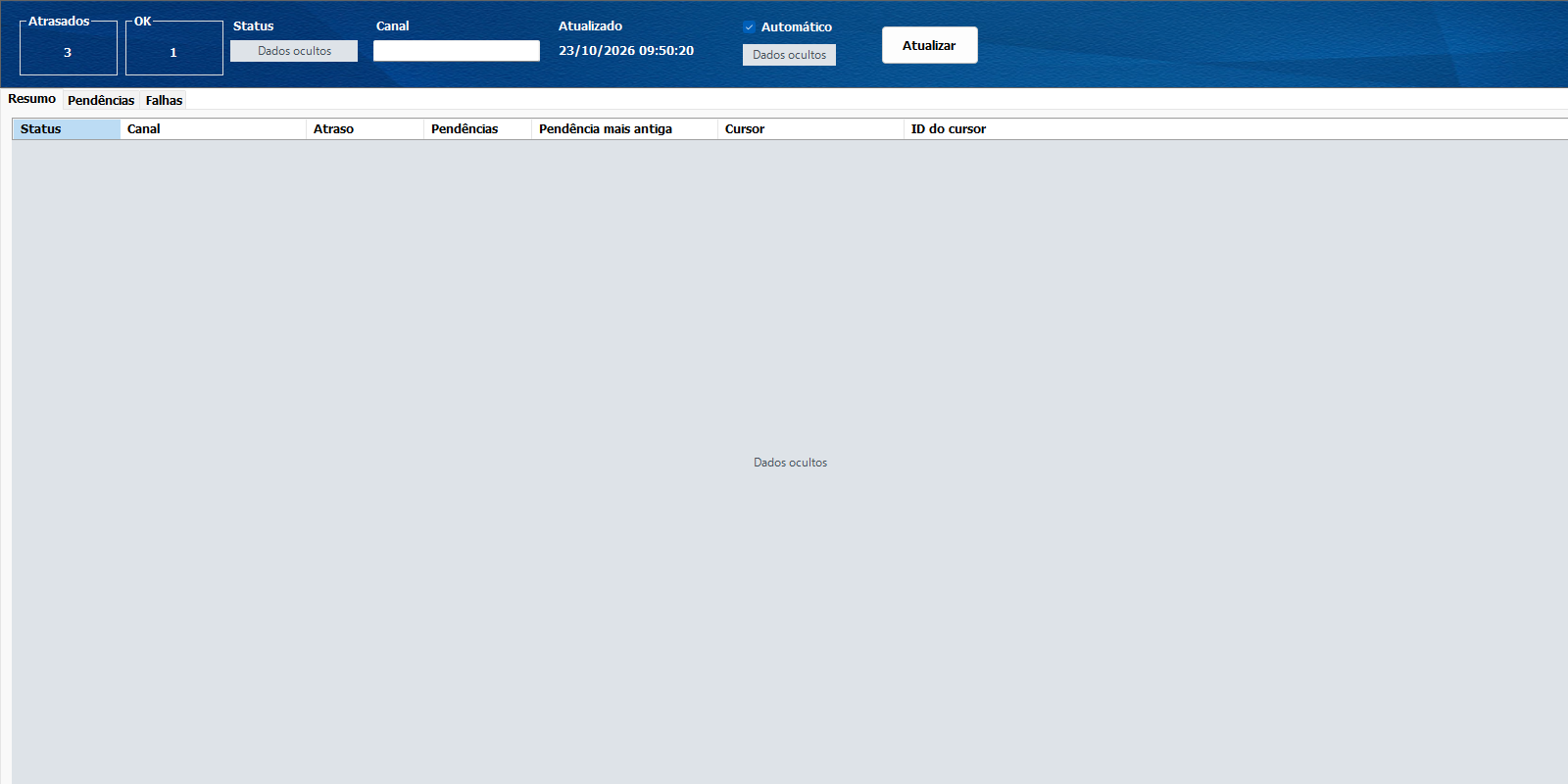This screenshot has height=784, width=1568.
Task: Sort by Pendências column header
Action: tap(477, 129)
